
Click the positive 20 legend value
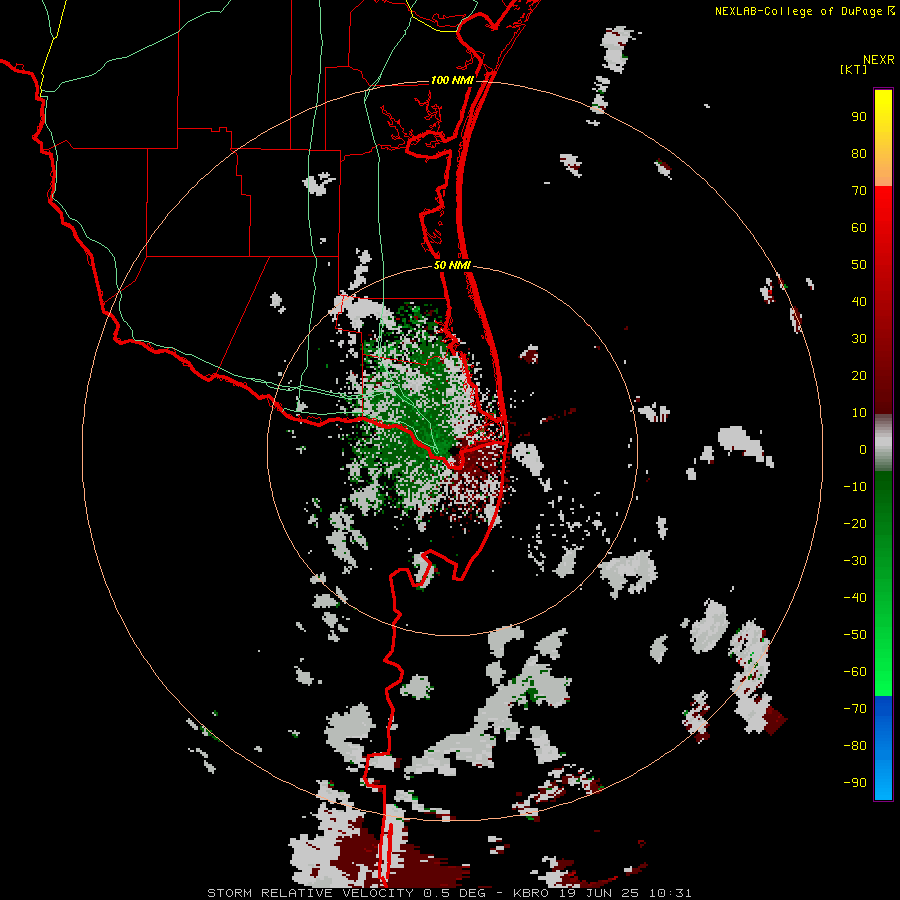click(x=859, y=375)
